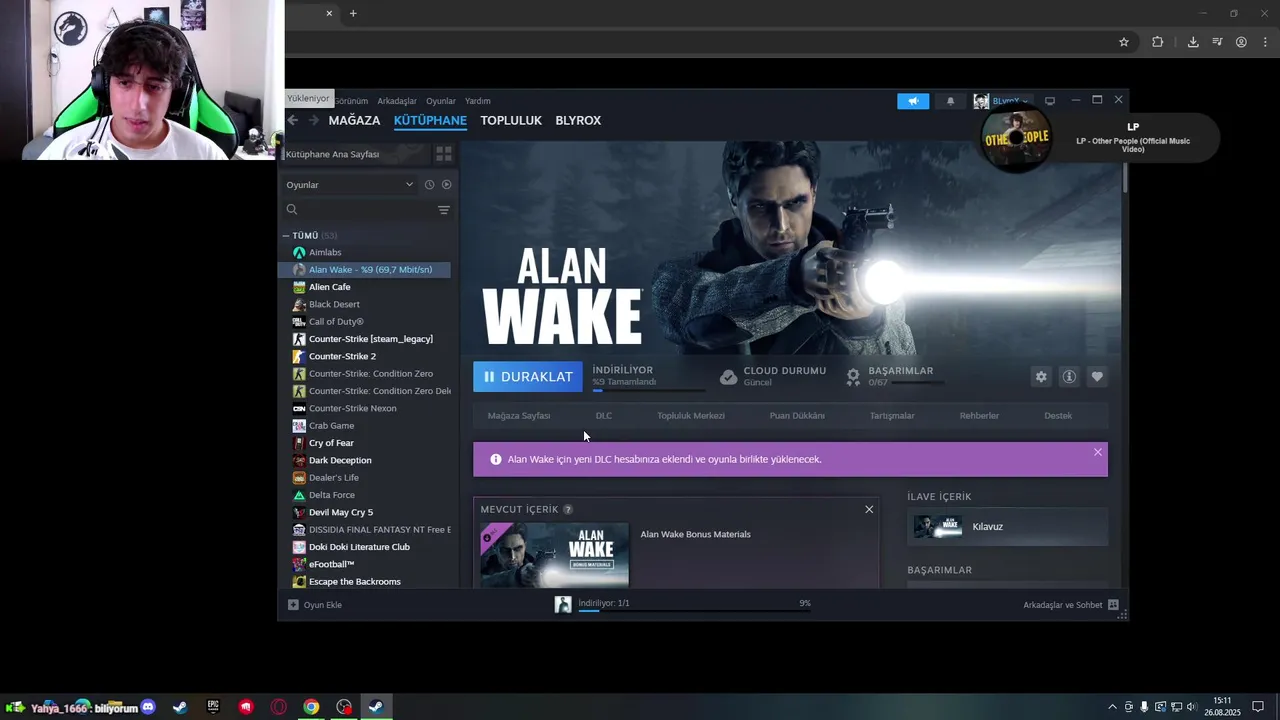
Task: Open the Yardım menu
Action: (x=478, y=101)
